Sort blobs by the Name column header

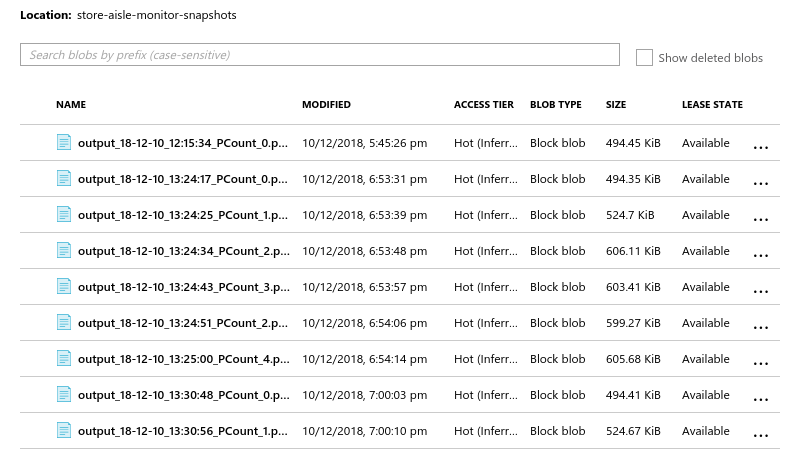pyautogui.click(x=71, y=105)
